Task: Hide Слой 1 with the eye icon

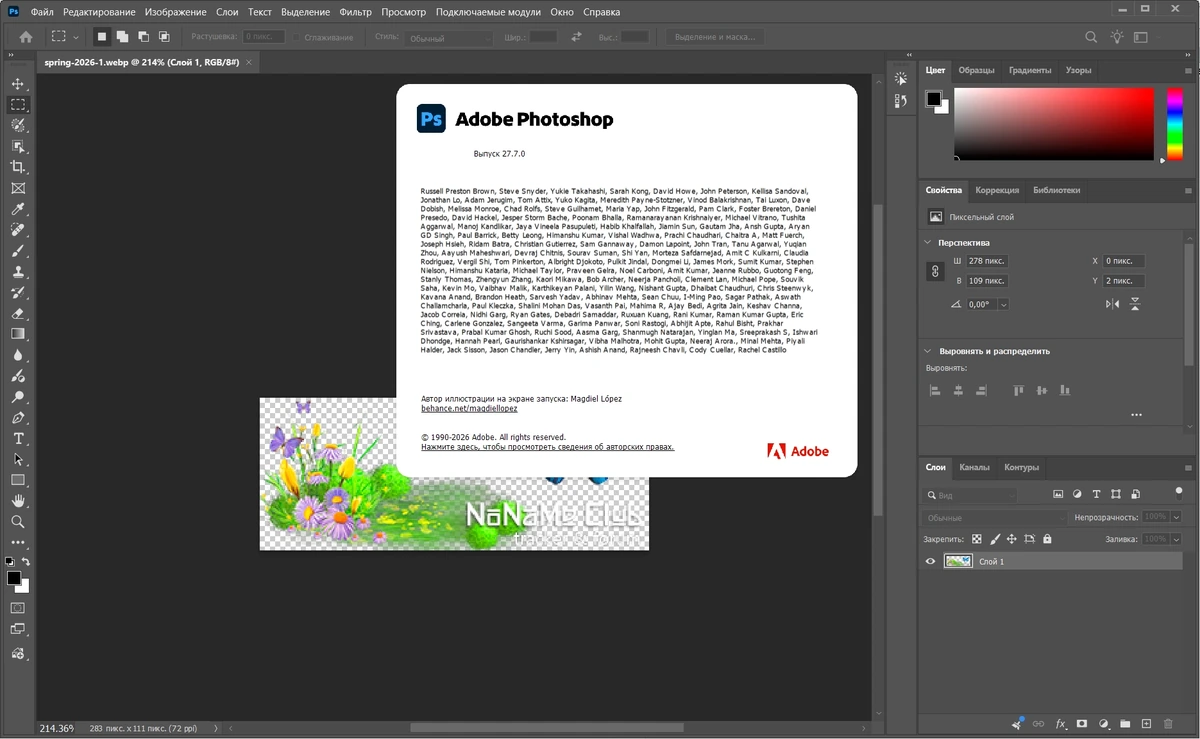Action: (x=930, y=562)
